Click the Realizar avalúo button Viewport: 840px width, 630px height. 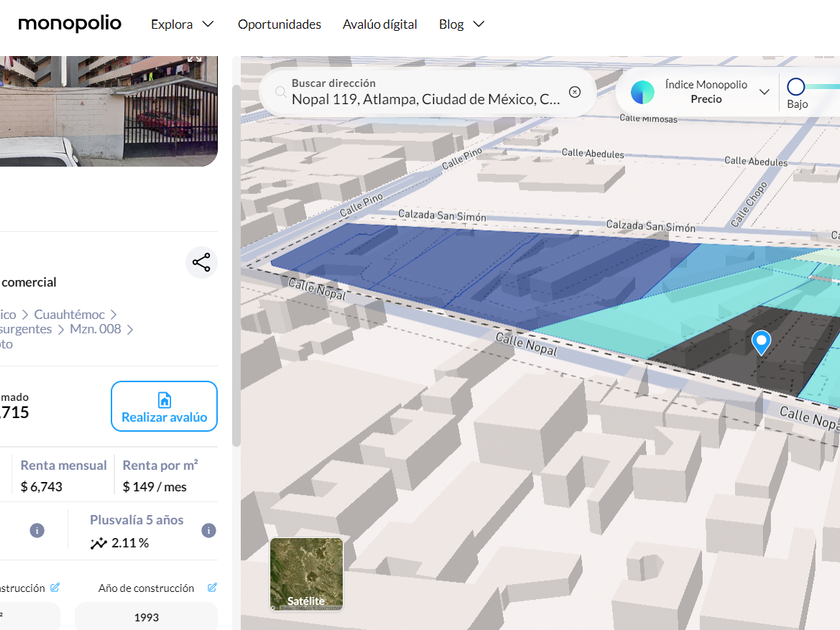164,406
